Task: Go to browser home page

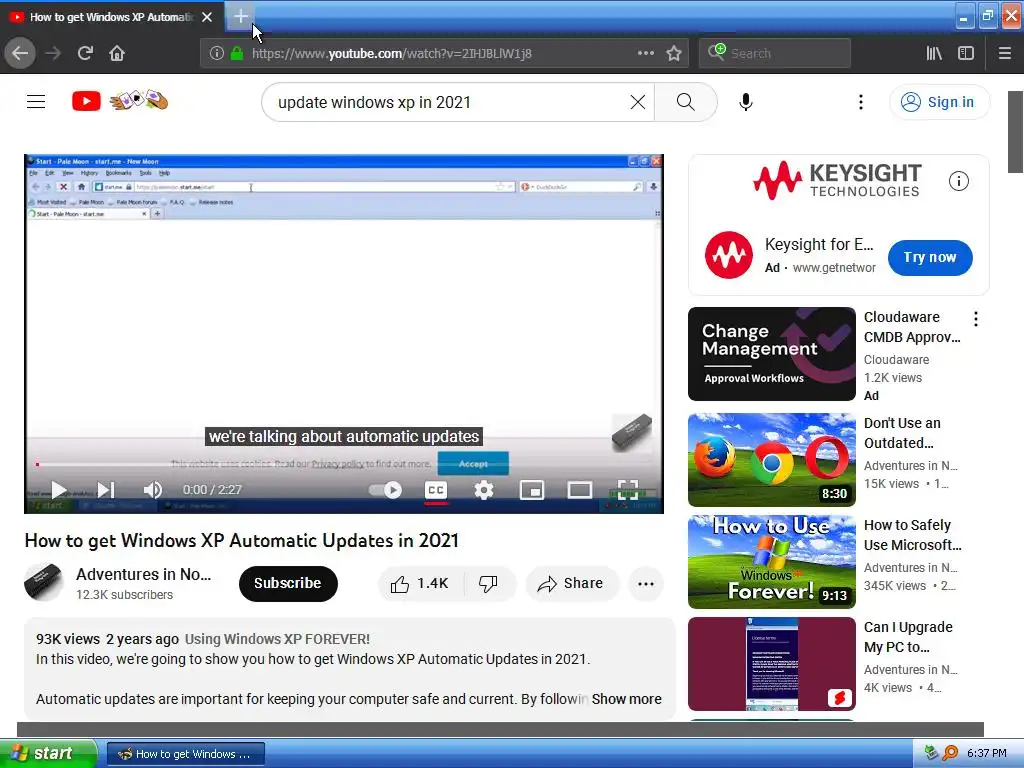Action: 116,53
